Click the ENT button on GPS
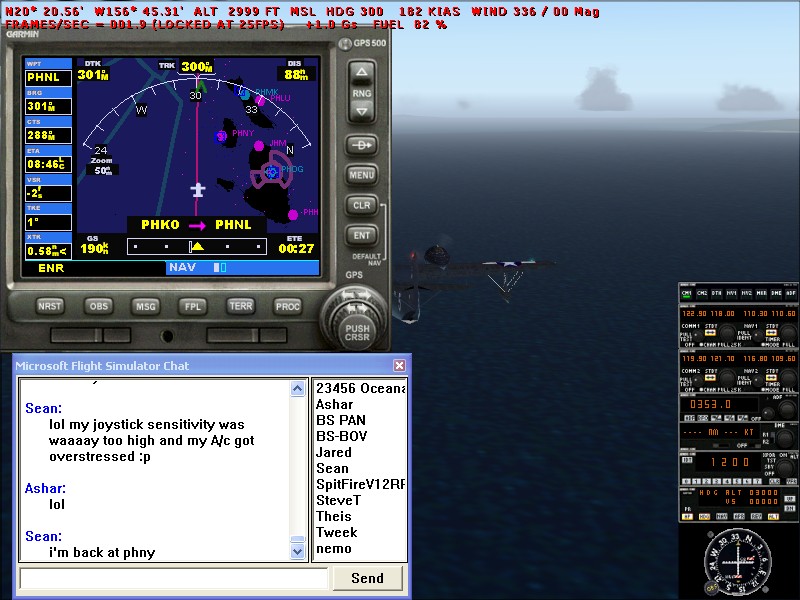Screen dimensions: 800x600 click(x=361, y=235)
